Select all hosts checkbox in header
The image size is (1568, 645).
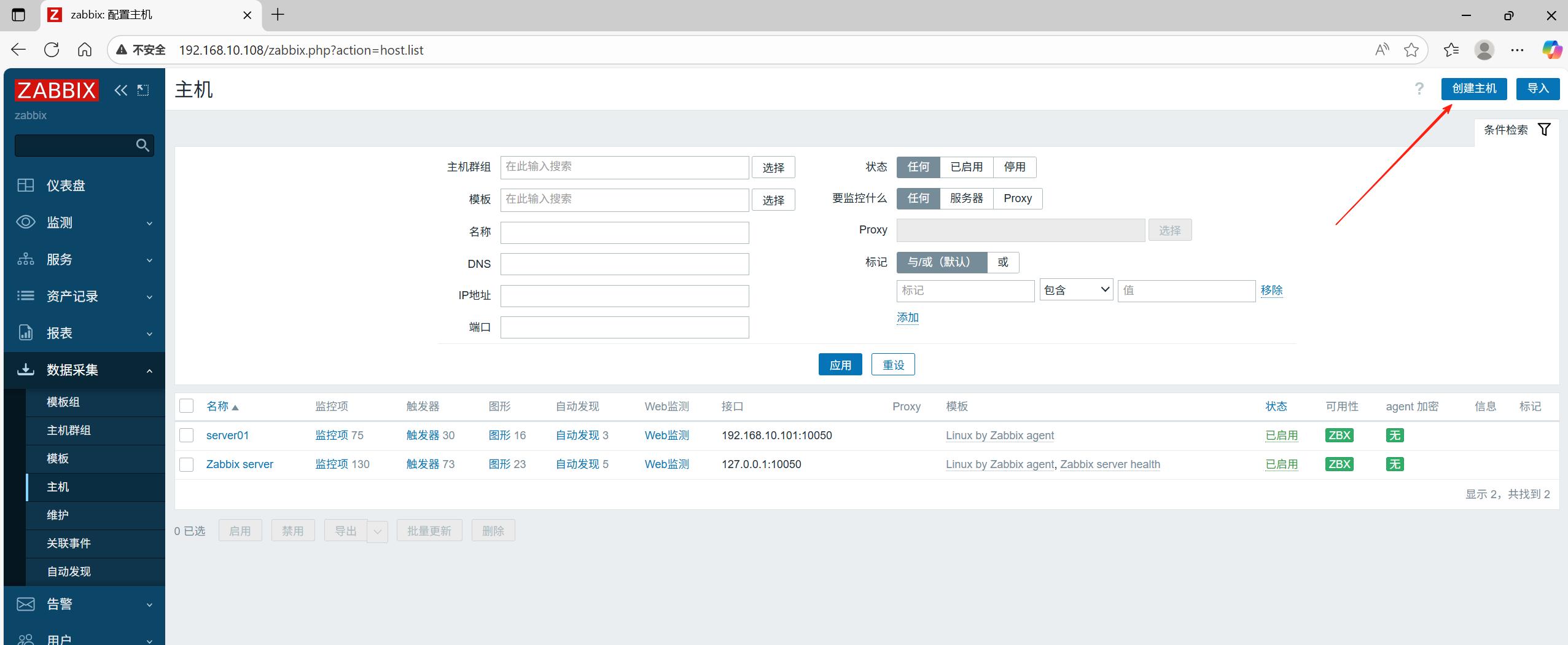click(187, 406)
